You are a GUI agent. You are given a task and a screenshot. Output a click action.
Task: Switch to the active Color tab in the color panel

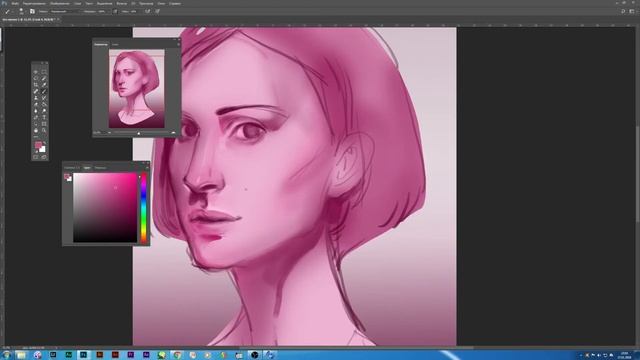click(87, 167)
